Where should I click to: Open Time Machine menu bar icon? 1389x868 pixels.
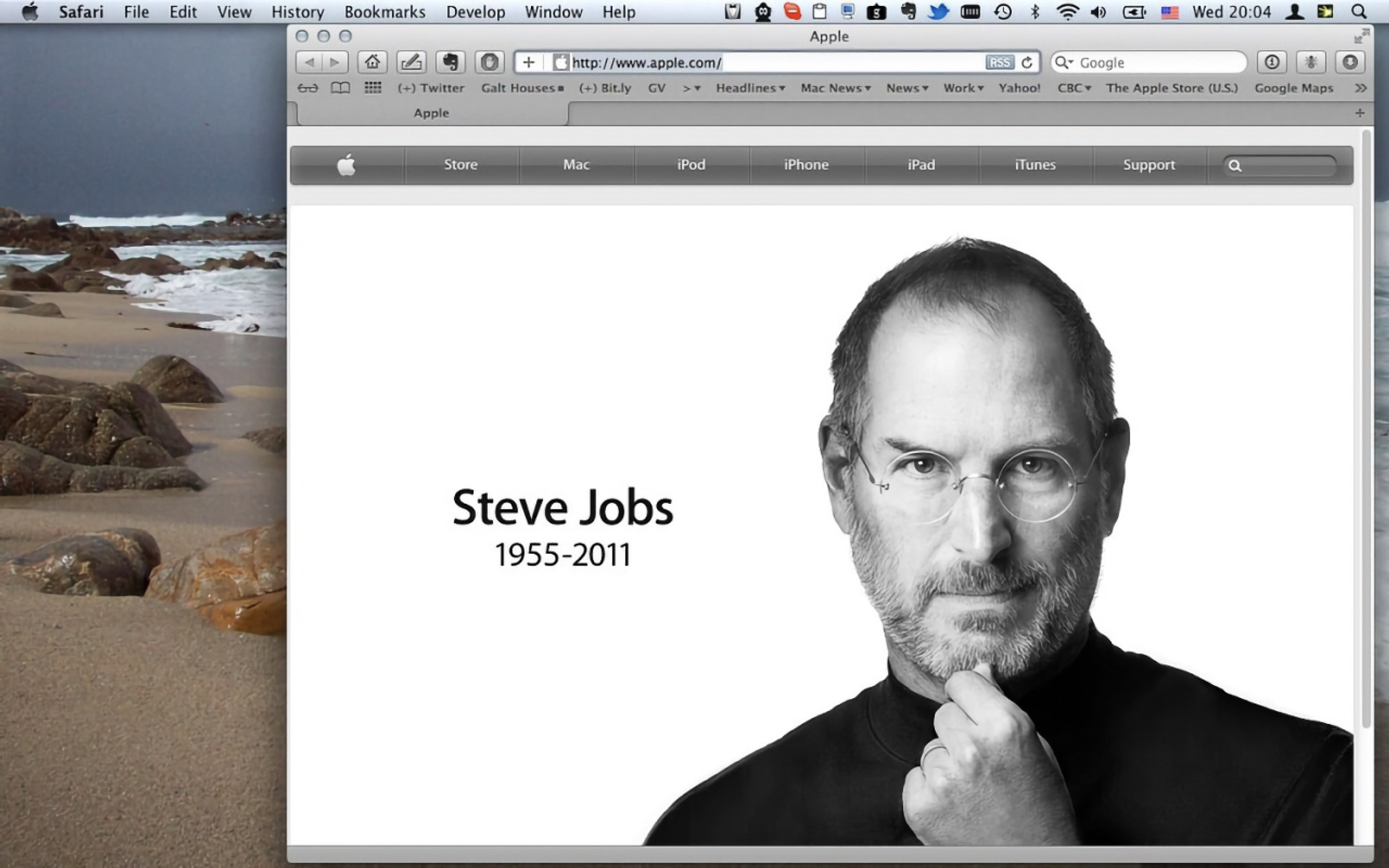(x=1003, y=12)
